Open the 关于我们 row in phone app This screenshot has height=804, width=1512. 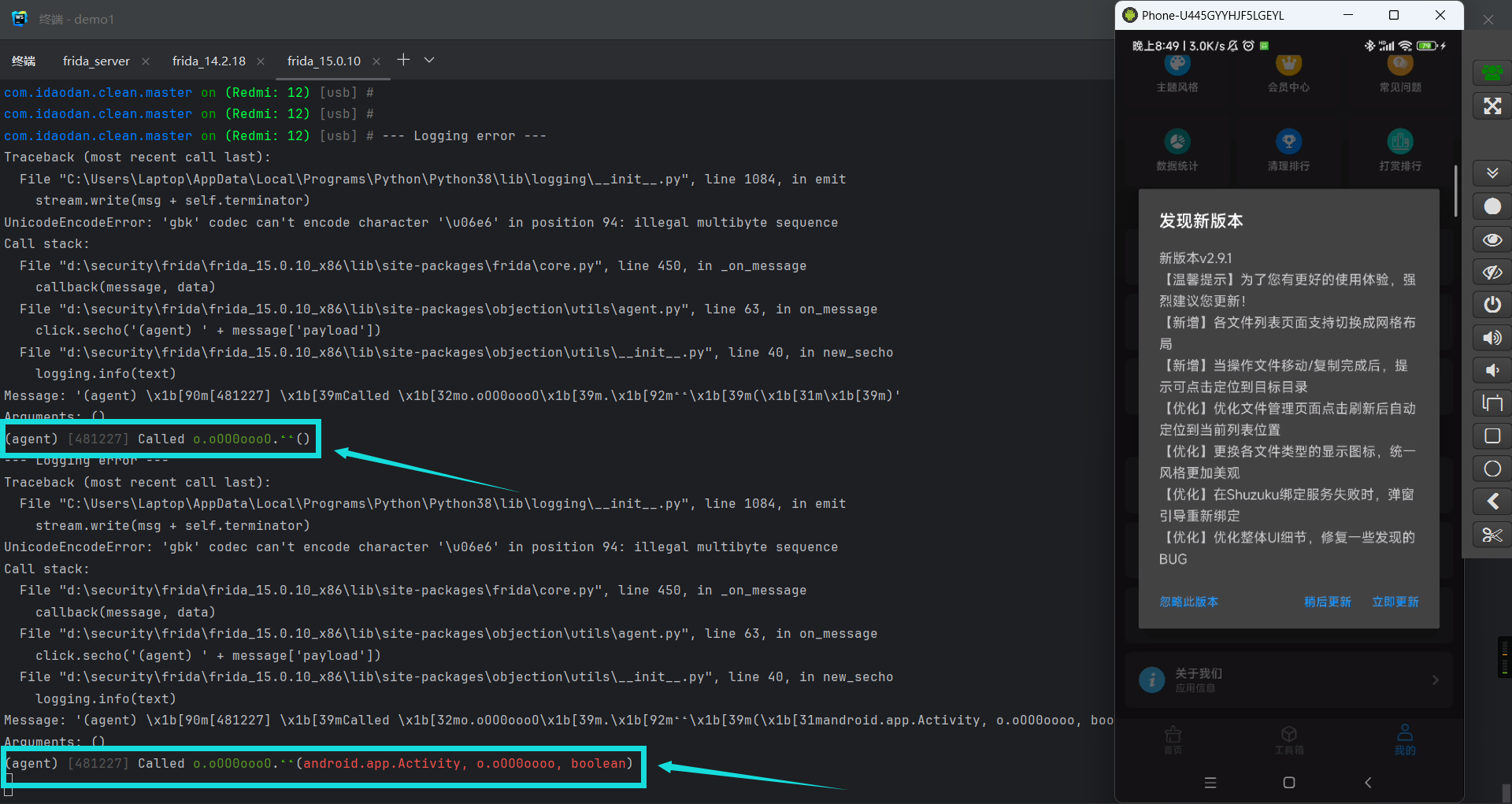point(1289,680)
